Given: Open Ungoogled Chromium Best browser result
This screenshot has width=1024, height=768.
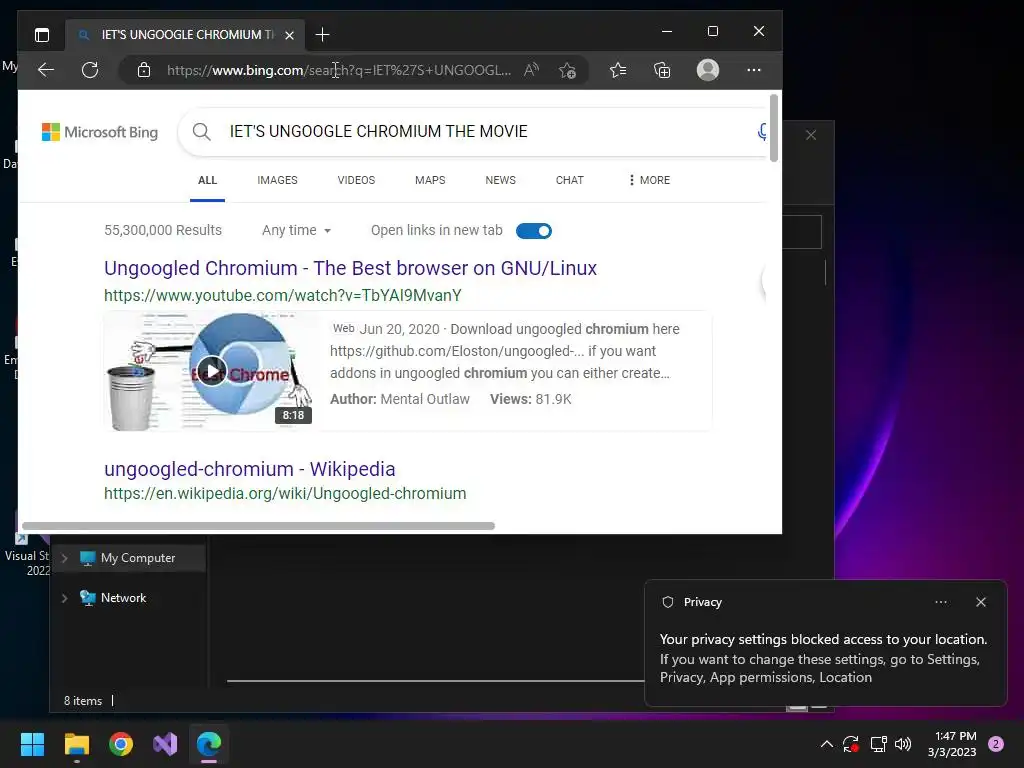Looking at the screenshot, I should (351, 268).
